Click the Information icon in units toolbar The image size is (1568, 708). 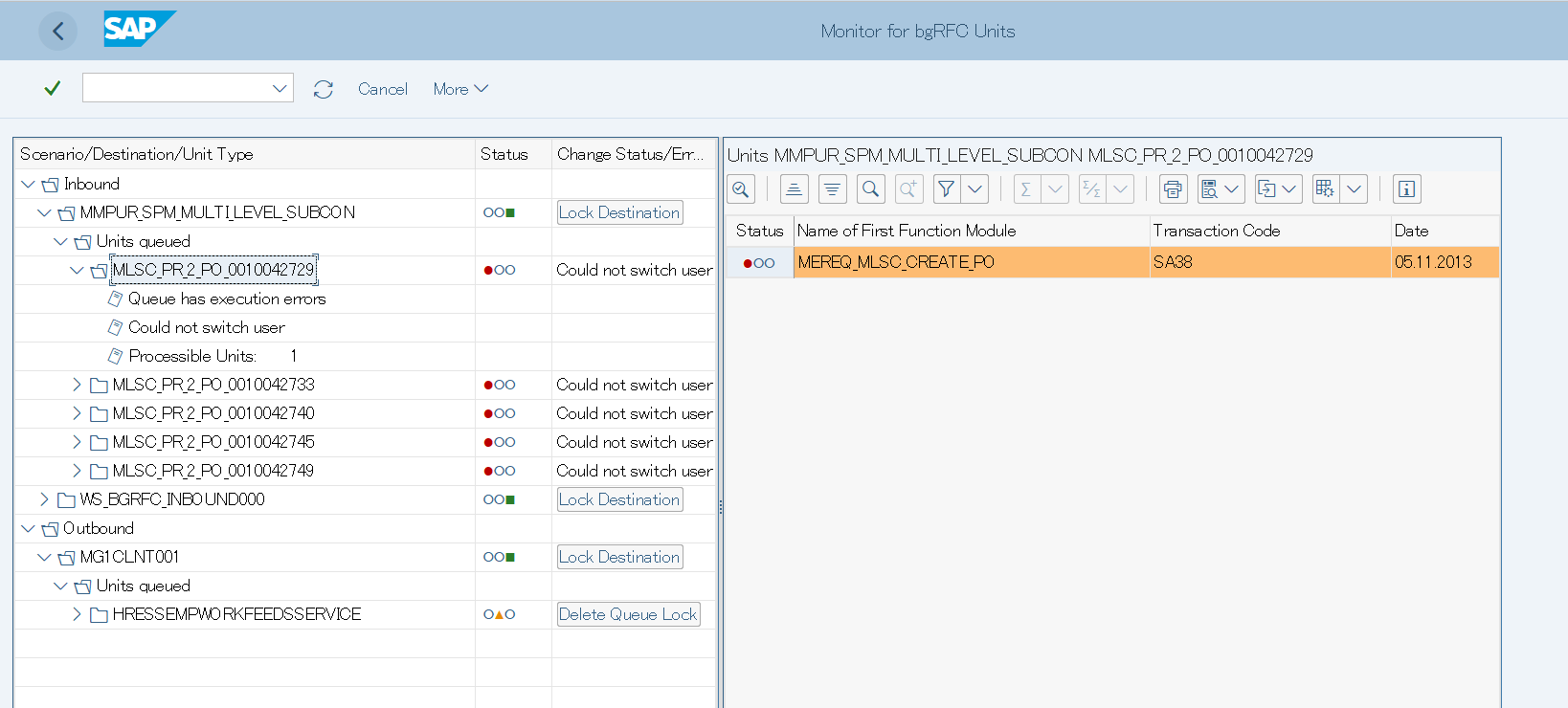pos(1406,189)
